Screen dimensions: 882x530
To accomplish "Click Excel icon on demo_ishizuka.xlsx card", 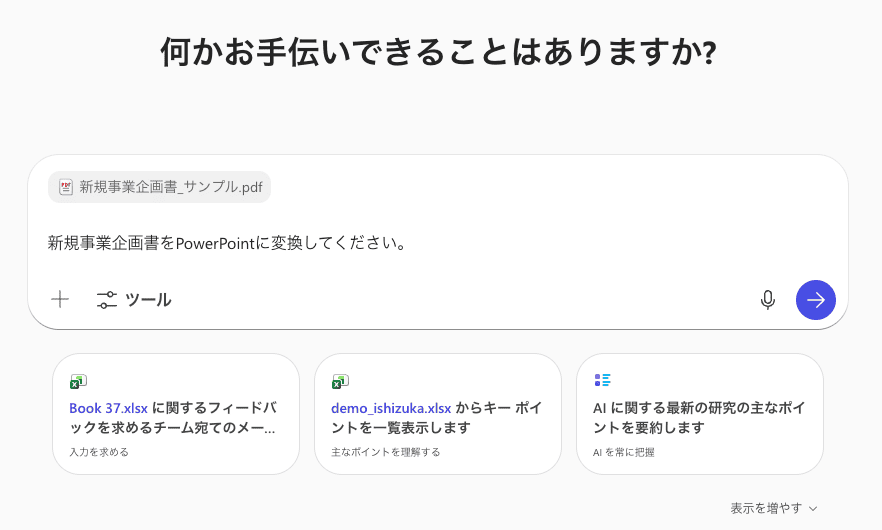I will point(340,381).
